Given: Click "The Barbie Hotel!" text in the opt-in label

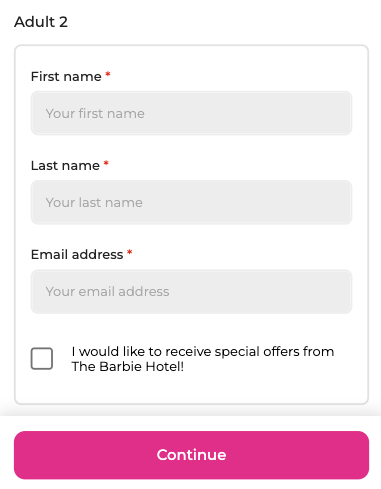Looking at the screenshot, I should (128, 367).
